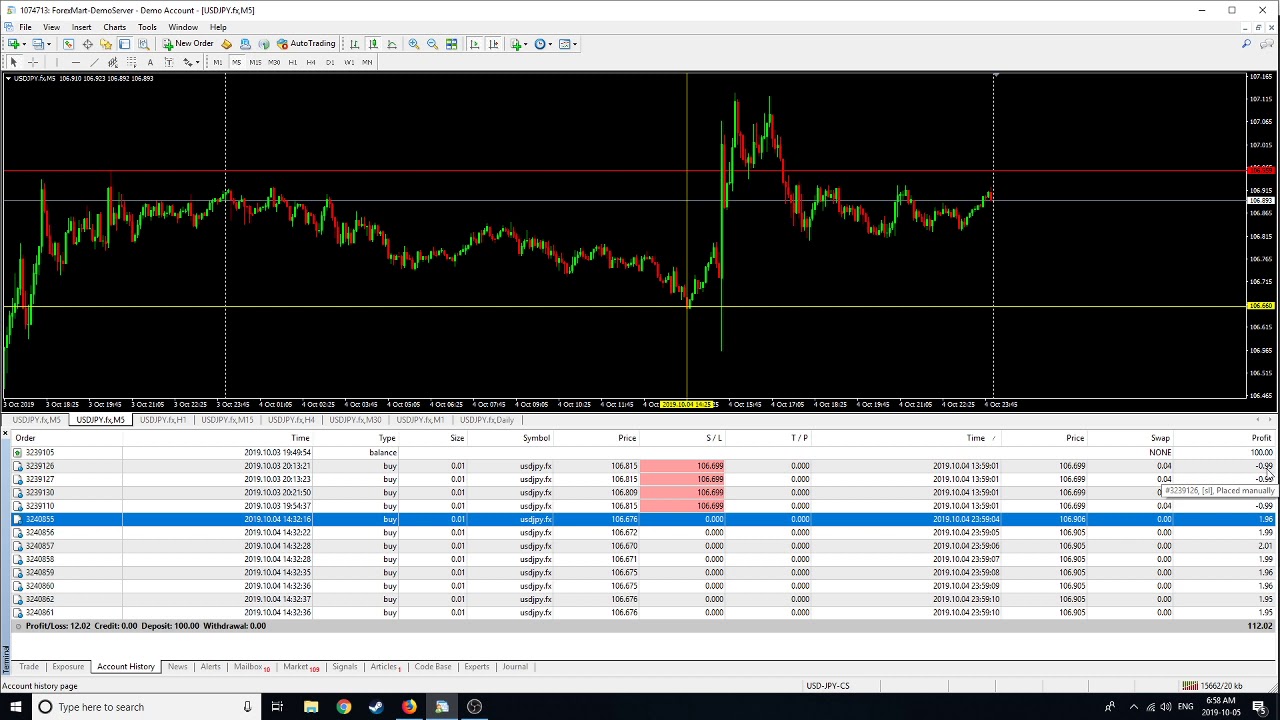Select the Equidistant Channel tool

tap(112, 62)
